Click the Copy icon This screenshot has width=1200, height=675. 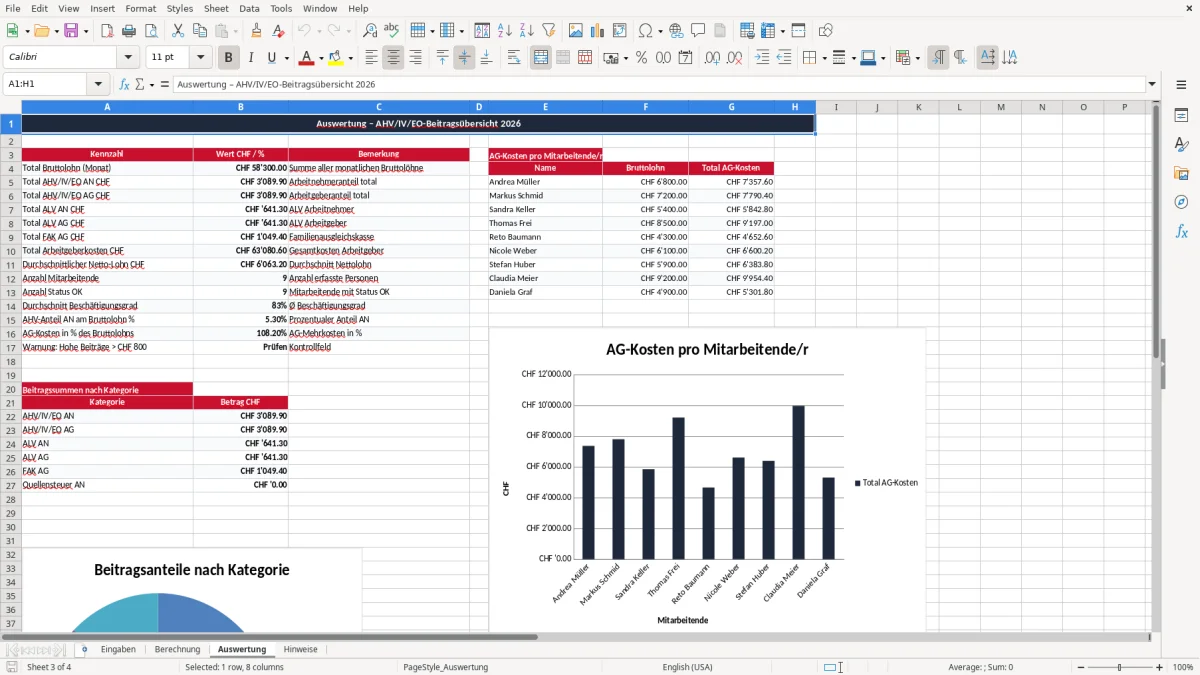[x=199, y=31]
